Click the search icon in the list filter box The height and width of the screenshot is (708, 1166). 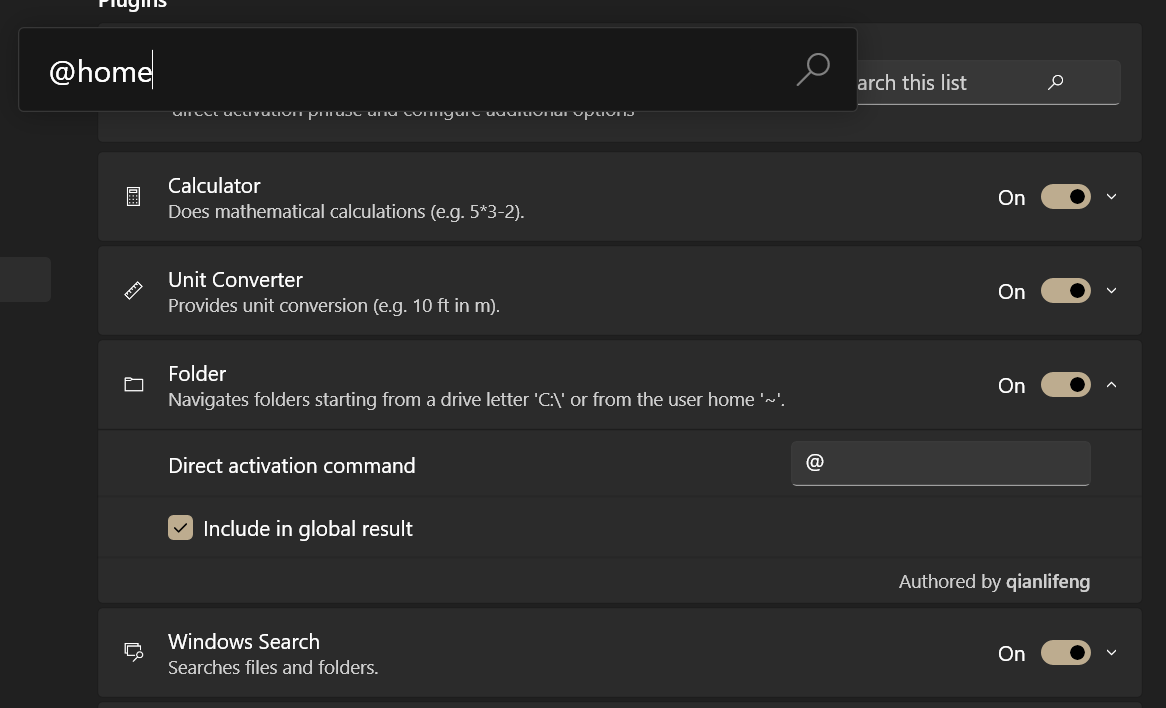pos(1055,83)
